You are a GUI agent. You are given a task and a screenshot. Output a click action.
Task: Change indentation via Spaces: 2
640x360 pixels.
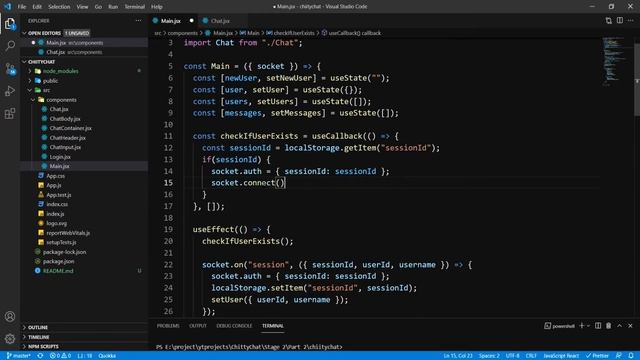(489, 356)
